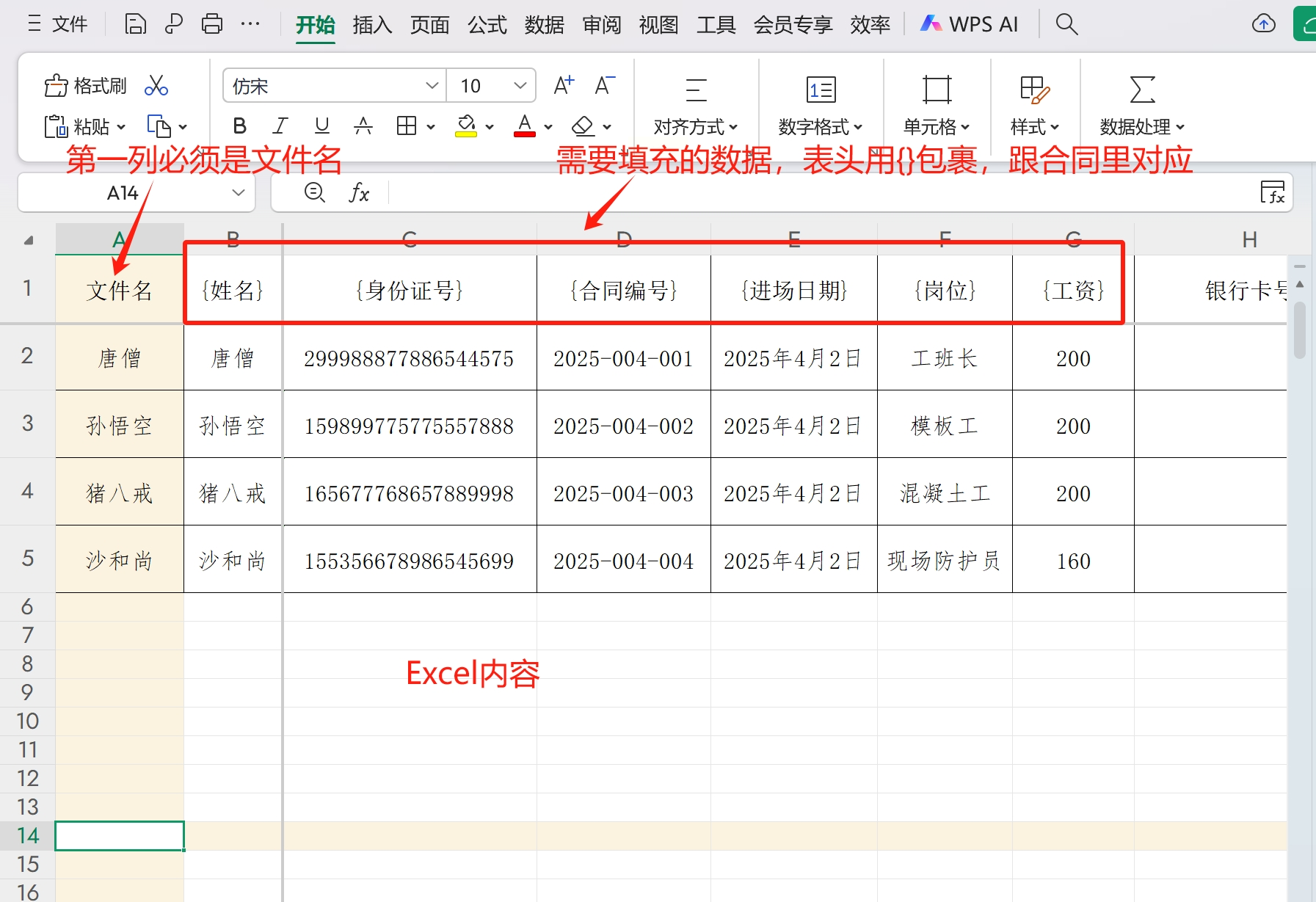Click the cloud upload icon
Viewport: 1316px width, 902px height.
coord(1263,24)
